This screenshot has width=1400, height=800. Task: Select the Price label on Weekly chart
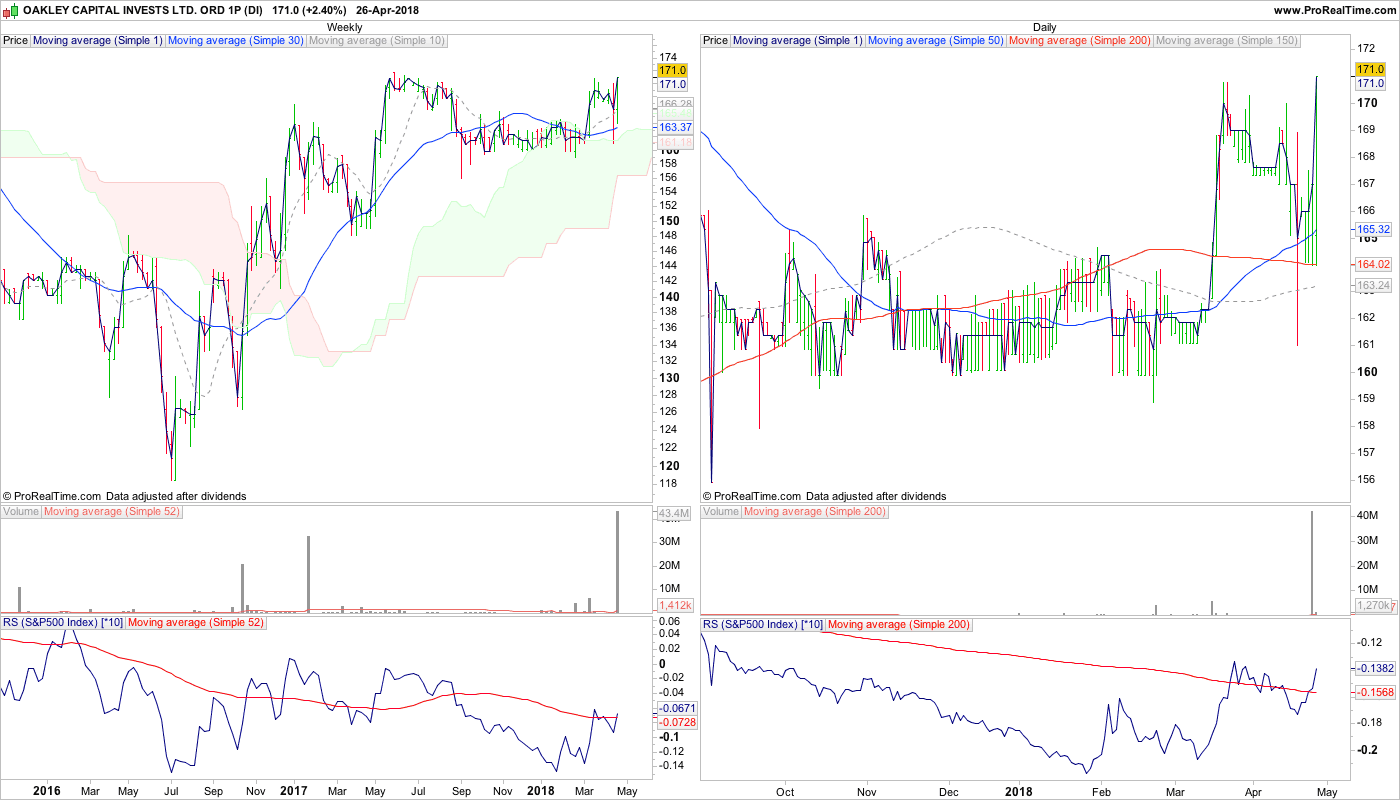pos(16,41)
